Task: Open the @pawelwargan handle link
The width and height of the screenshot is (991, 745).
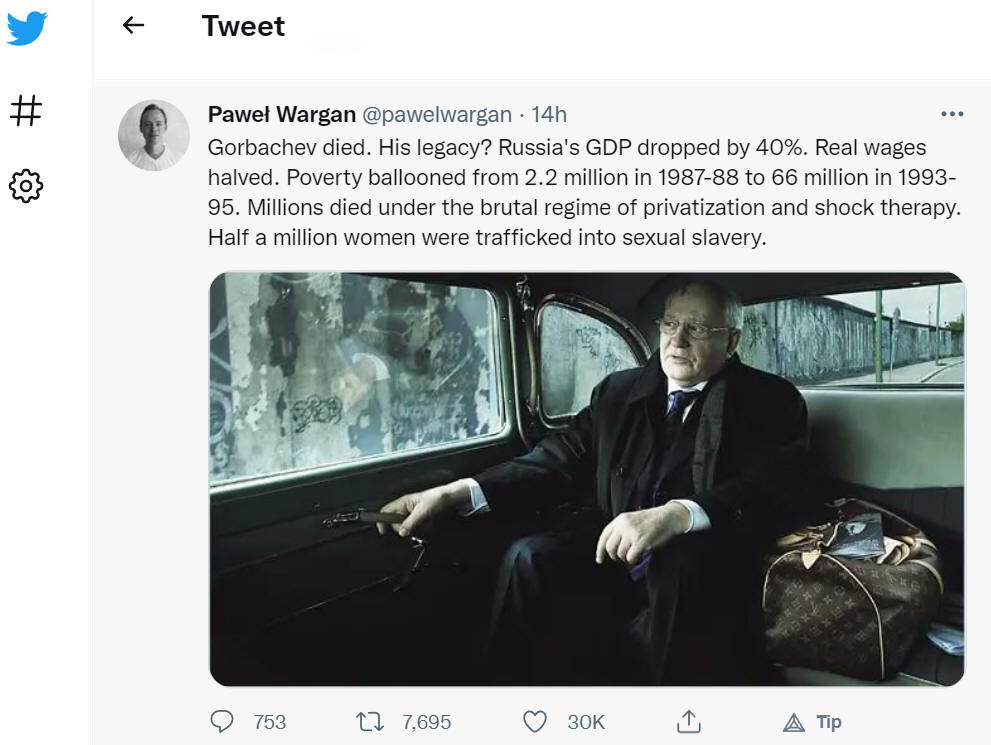Action: pos(437,114)
